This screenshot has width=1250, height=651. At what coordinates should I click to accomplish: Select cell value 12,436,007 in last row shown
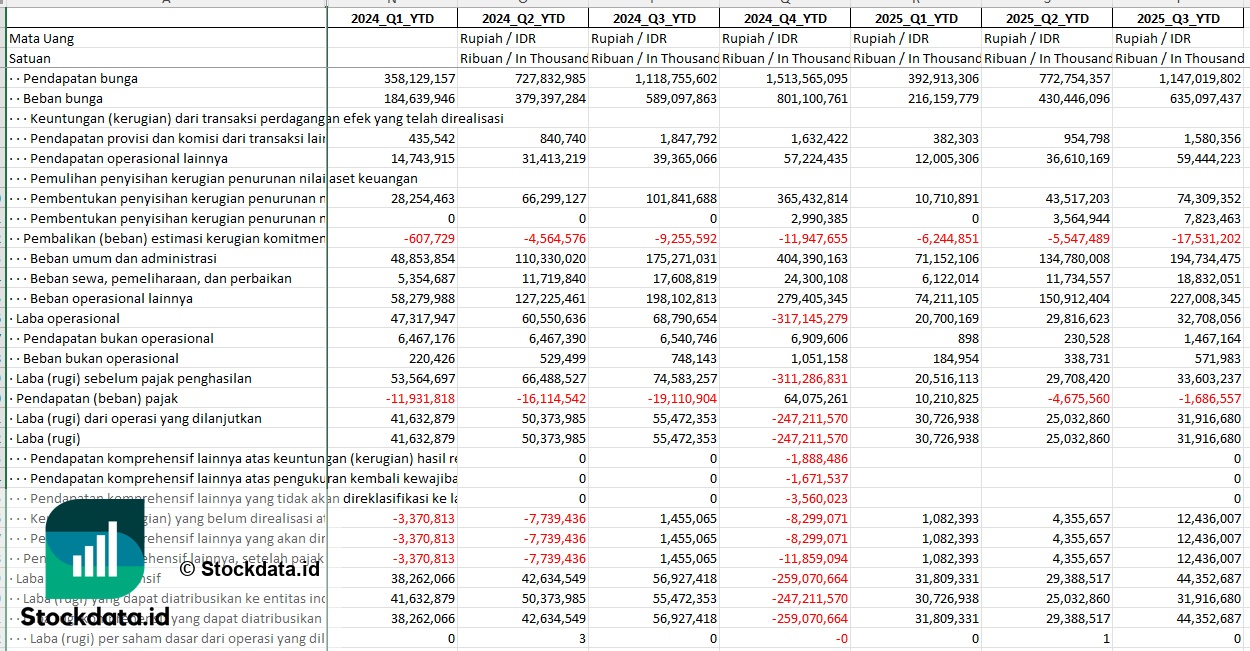[x=1207, y=558]
